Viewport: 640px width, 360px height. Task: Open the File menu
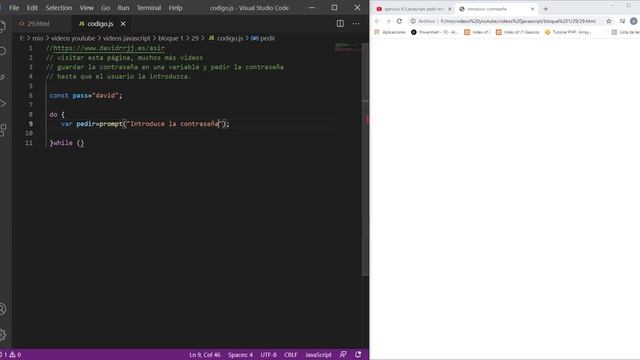[x=14, y=8]
